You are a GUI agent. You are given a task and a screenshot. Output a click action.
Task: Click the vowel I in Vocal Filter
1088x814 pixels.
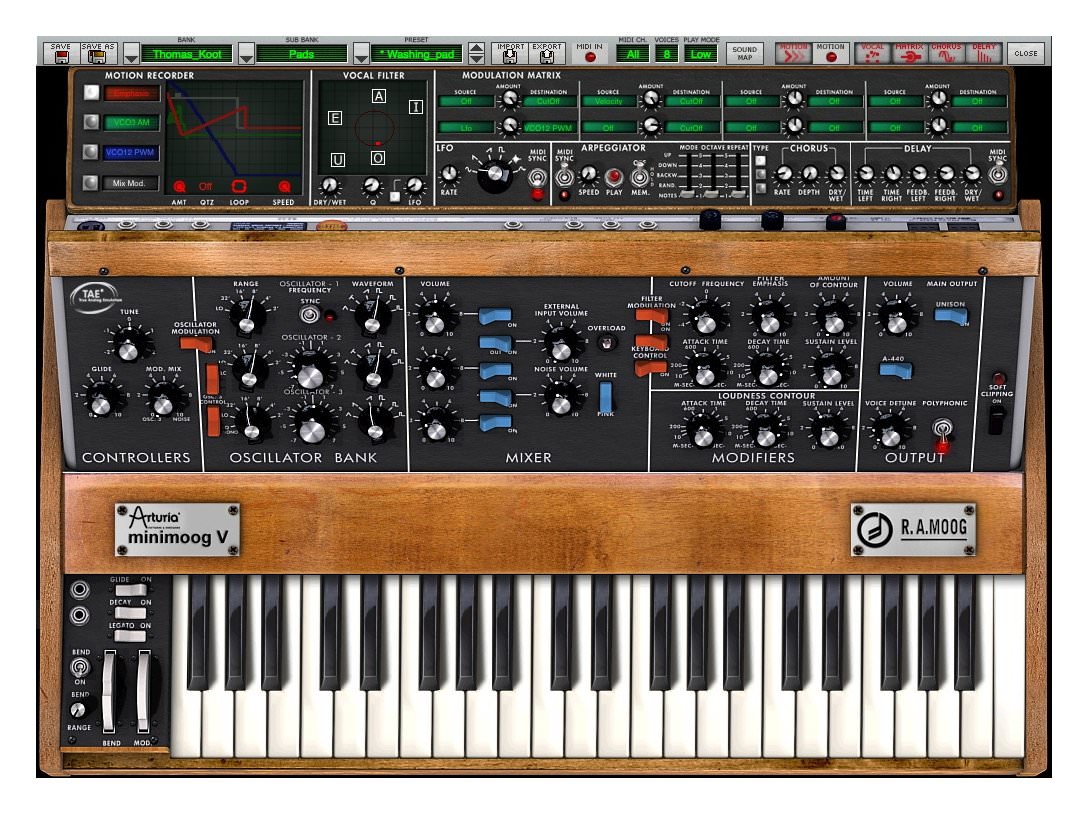tap(416, 106)
